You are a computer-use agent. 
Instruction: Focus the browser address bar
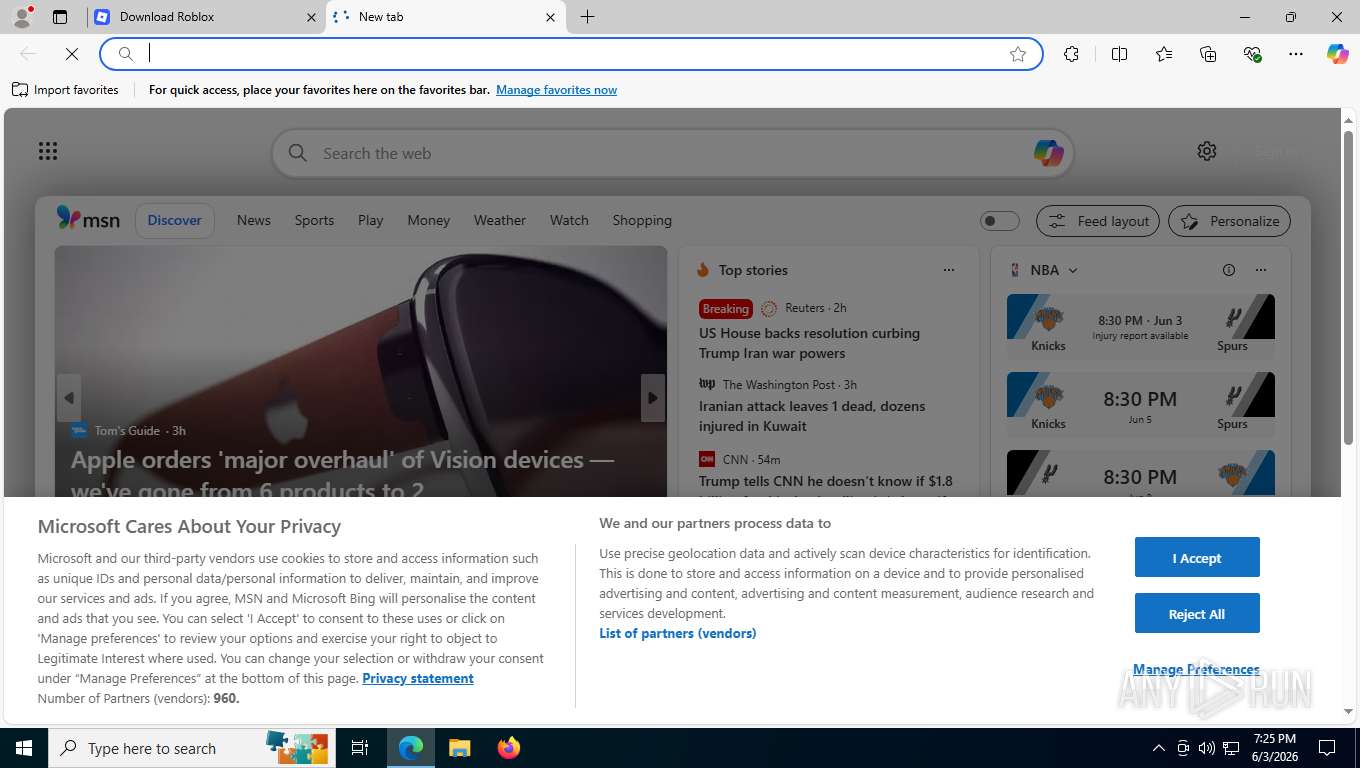click(570, 54)
